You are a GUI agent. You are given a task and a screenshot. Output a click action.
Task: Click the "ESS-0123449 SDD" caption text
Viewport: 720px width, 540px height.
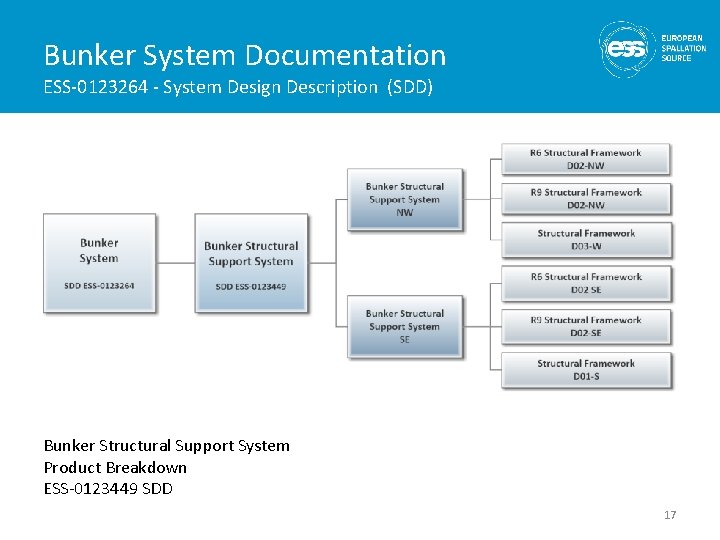(x=108, y=489)
